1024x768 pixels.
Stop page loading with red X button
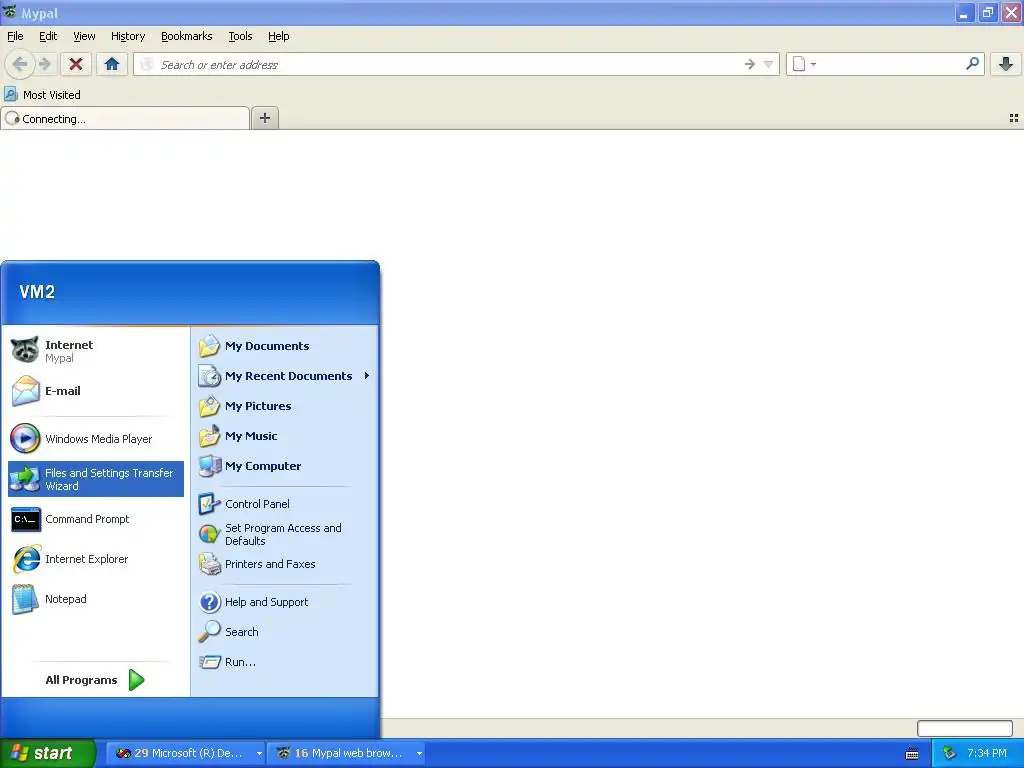click(x=76, y=64)
